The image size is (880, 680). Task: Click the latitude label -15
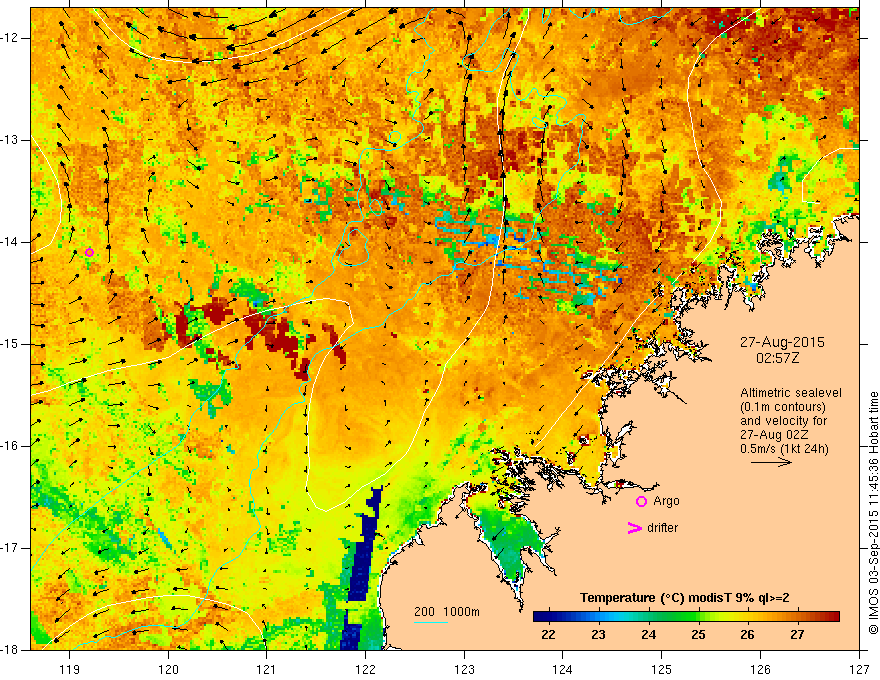[11, 344]
